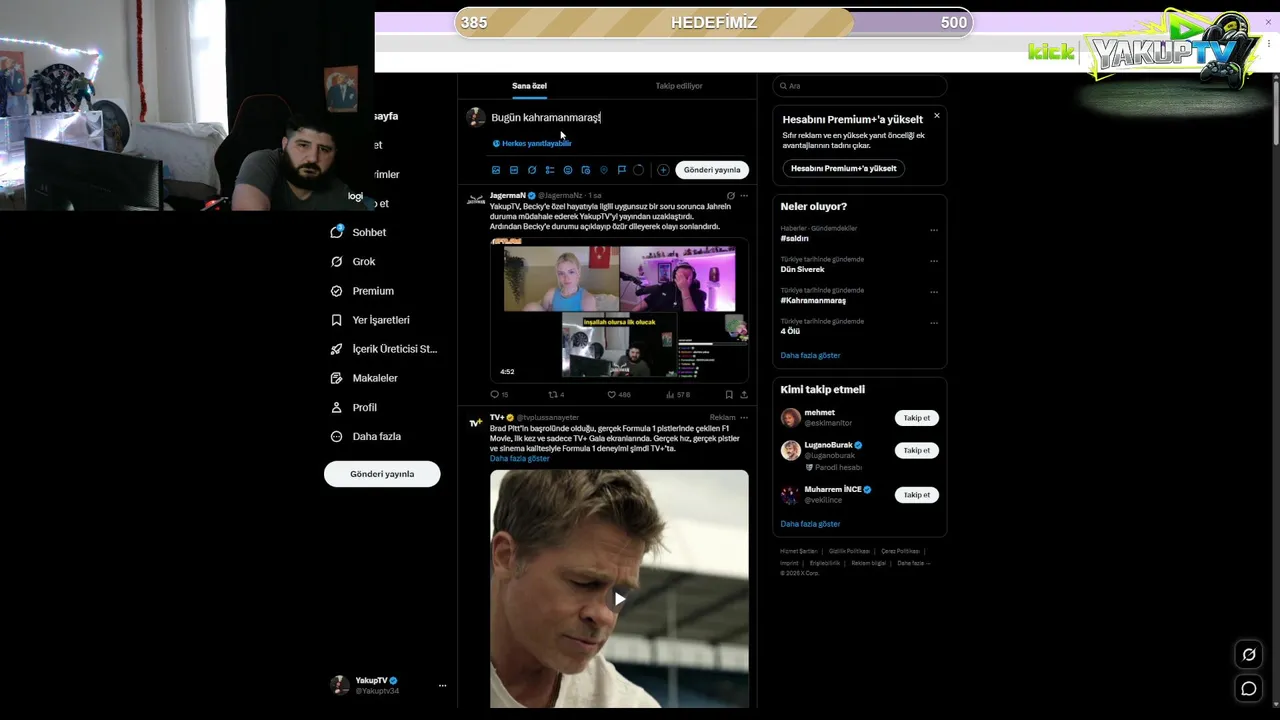Open YakupTV account switcher menu
The width and height of the screenshot is (1280, 720).
(388, 685)
